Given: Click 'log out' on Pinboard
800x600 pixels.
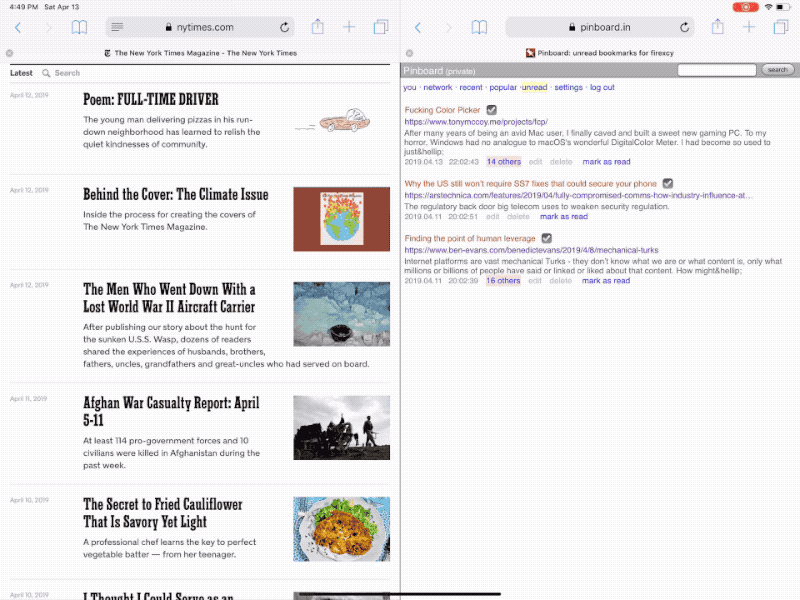Looking at the screenshot, I should (x=602, y=87).
